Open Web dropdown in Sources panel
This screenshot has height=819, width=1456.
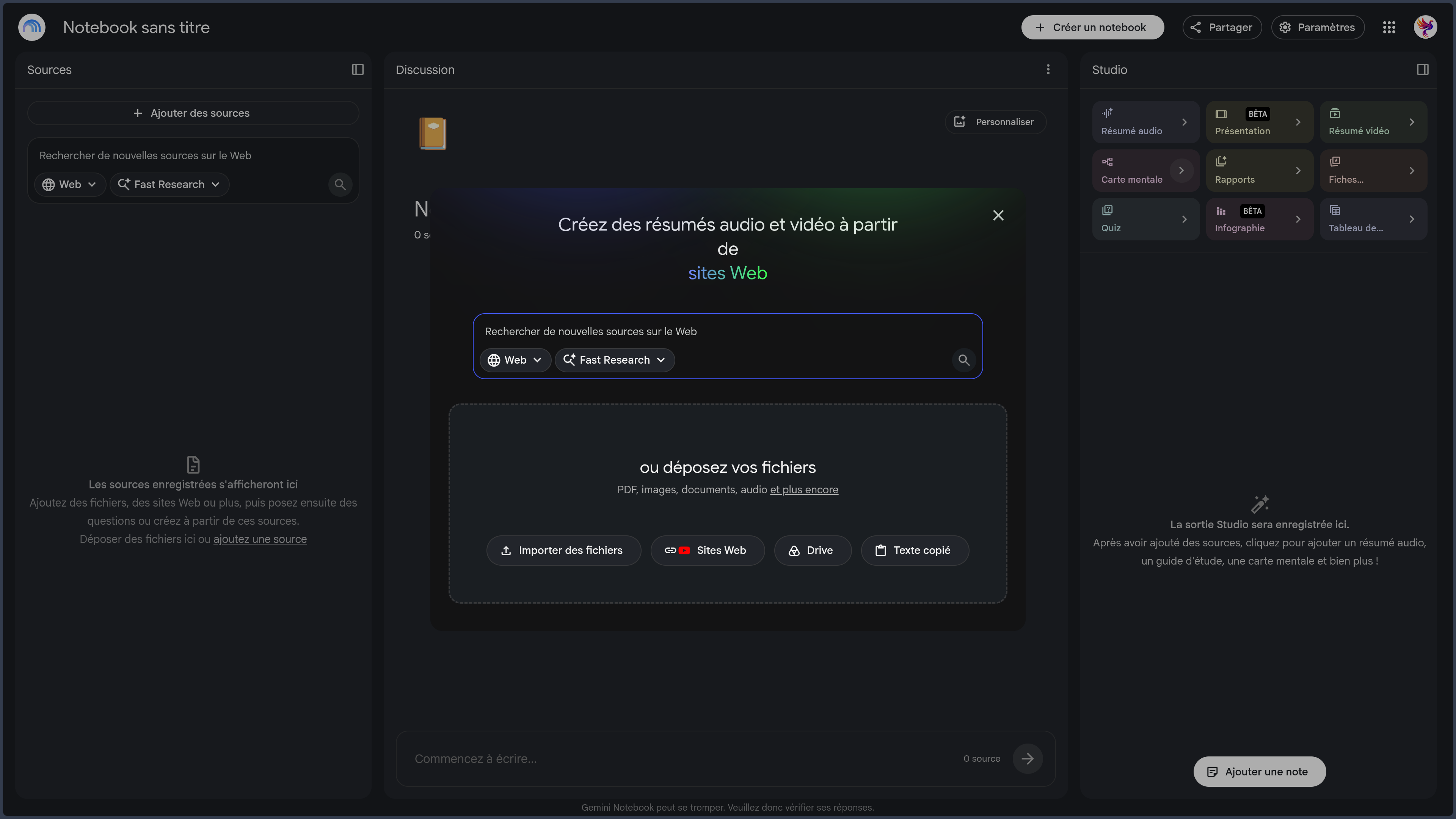[x=69, y=185]
